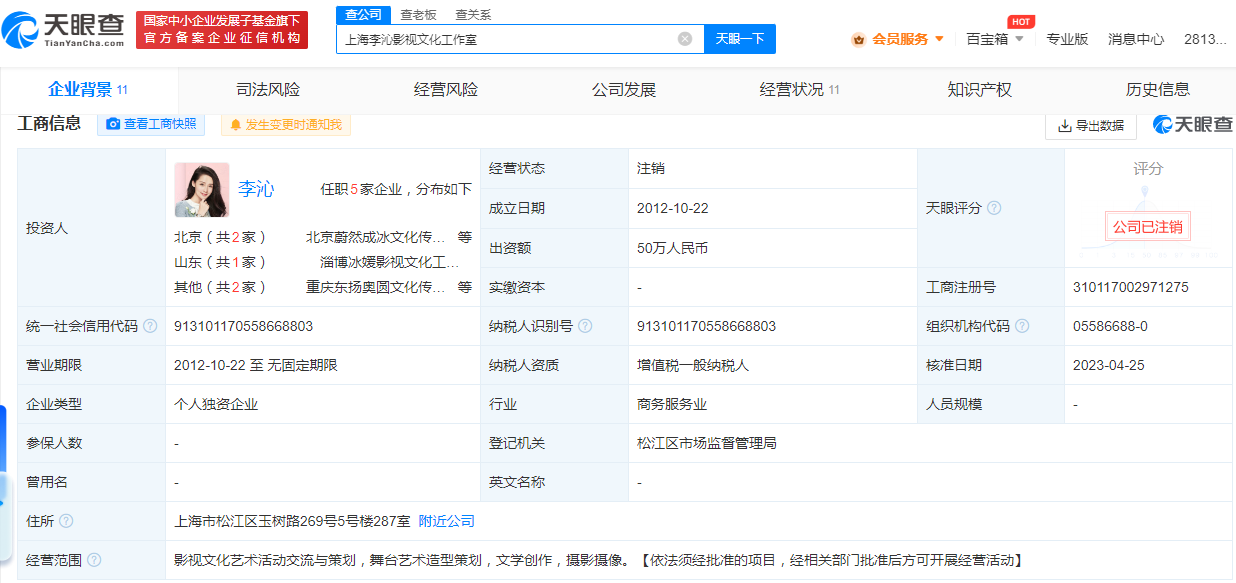Image resolution: width=1236 pixels, height=583 pixels.
Task: Open 附近公司 link
Action: (446, 521)
